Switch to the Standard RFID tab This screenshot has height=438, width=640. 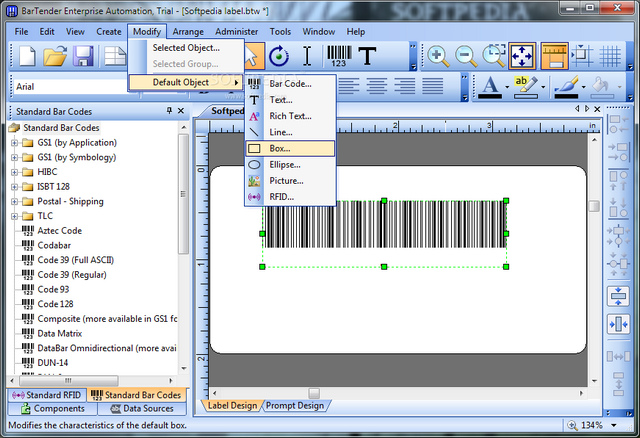(47, 395)
